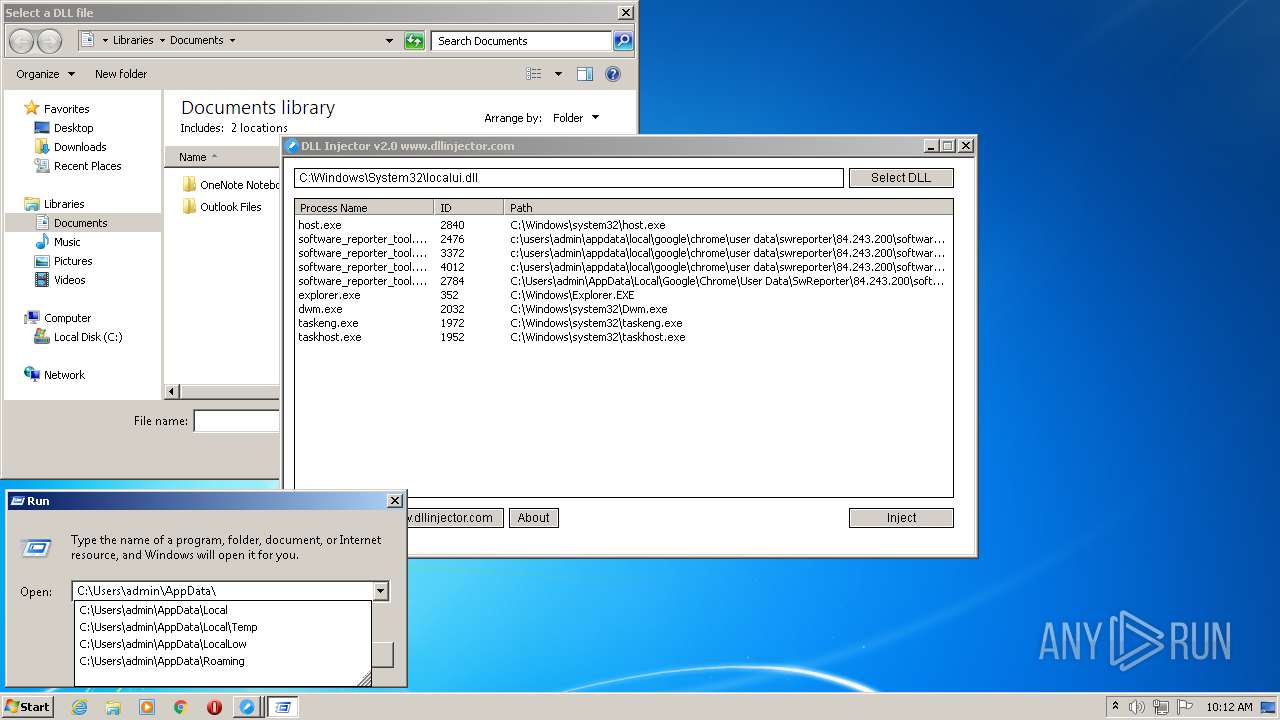Click the Outlook Files folder icon

click(x=189, y=207)
